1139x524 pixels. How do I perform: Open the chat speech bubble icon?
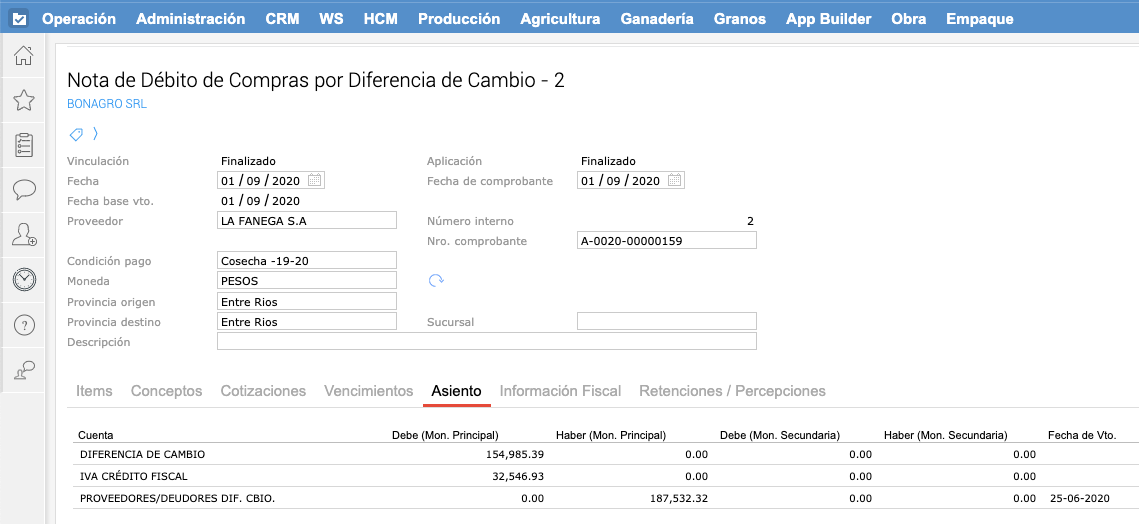tap(24, 190)
